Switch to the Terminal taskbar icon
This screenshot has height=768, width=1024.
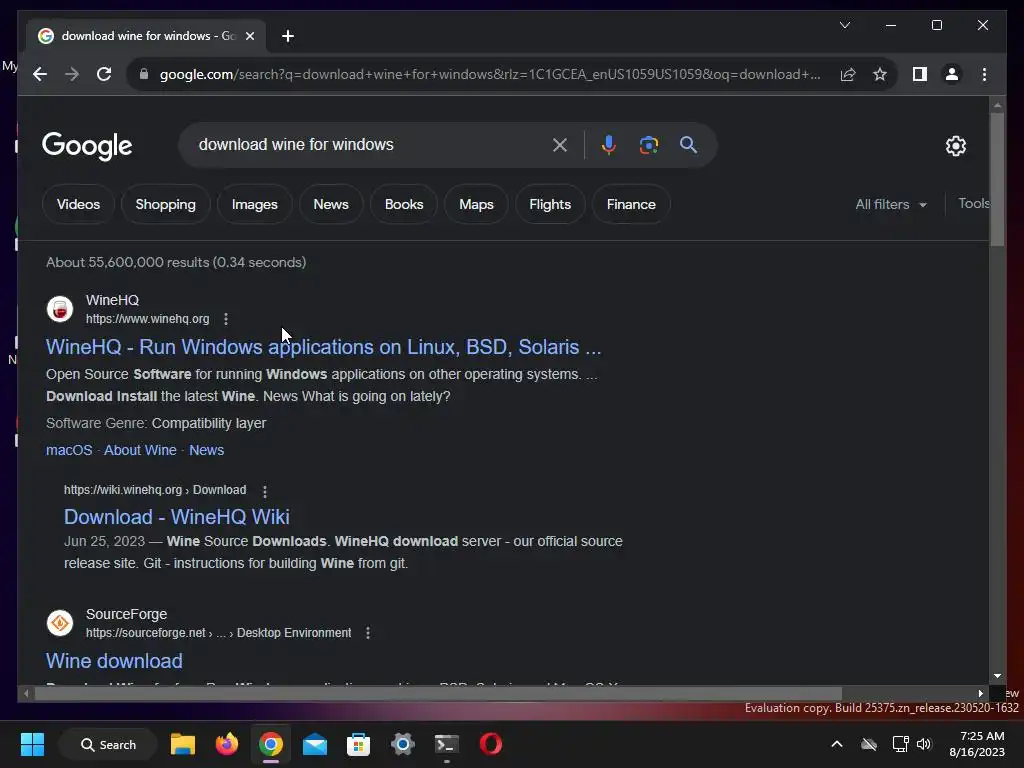(x=447, y=744)
